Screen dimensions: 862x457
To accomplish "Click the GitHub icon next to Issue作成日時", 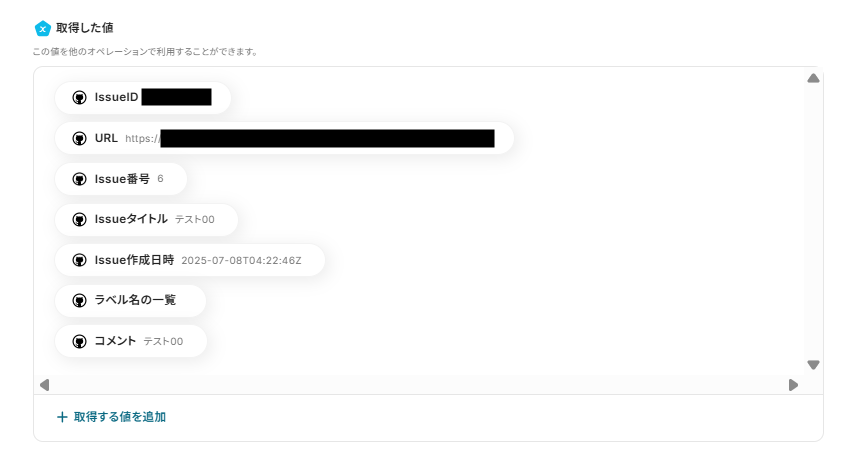I will click(80, 260).
